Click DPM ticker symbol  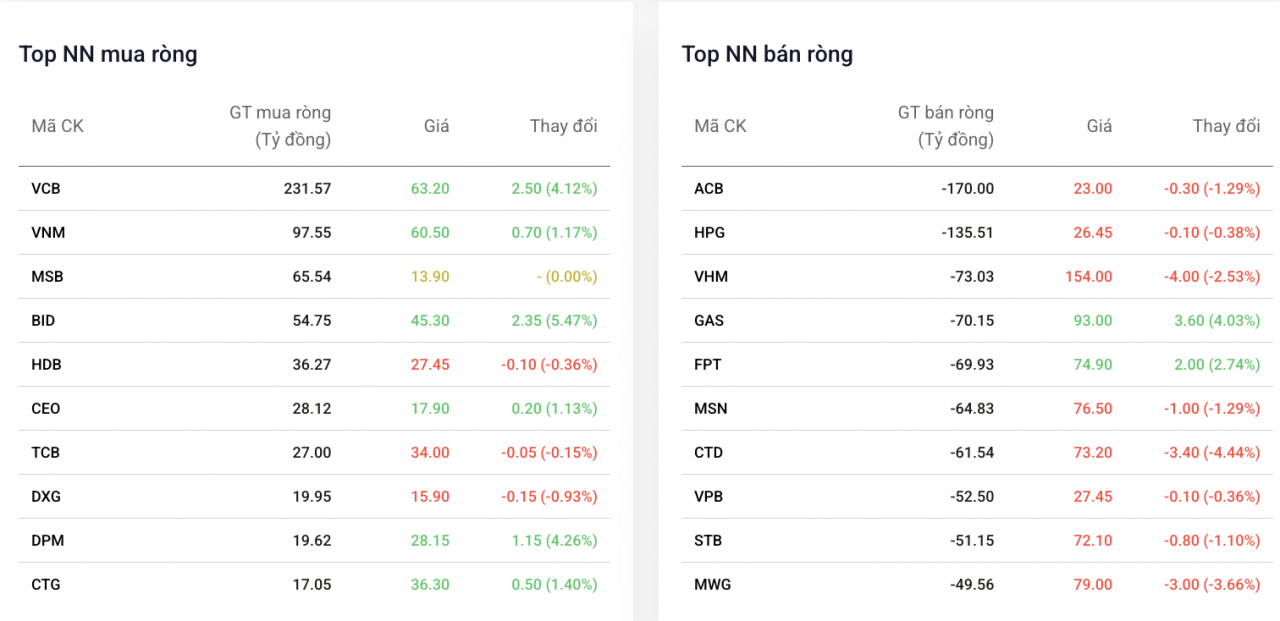pyautogui.click(x=47, y=540)
